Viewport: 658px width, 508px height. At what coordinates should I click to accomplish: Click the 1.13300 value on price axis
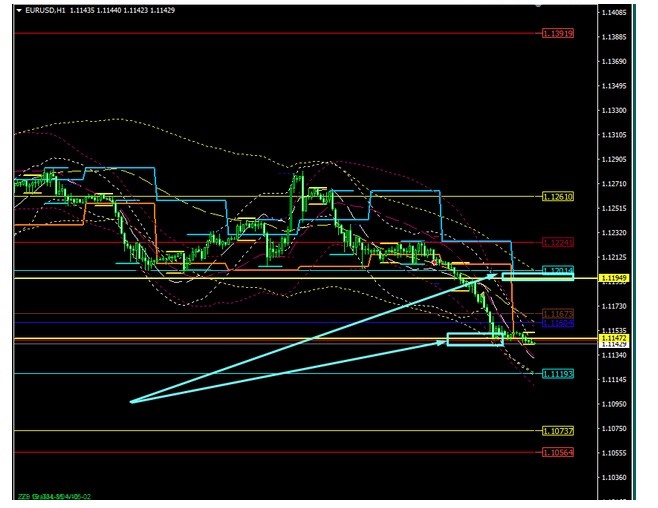tap(612, 111)
